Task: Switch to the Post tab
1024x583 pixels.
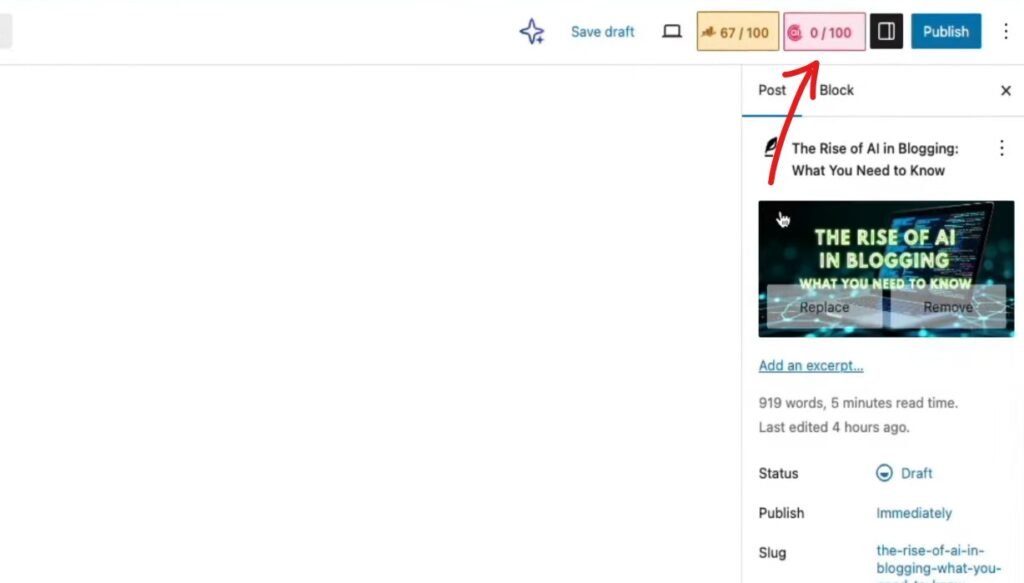Action: coord(772,90)
